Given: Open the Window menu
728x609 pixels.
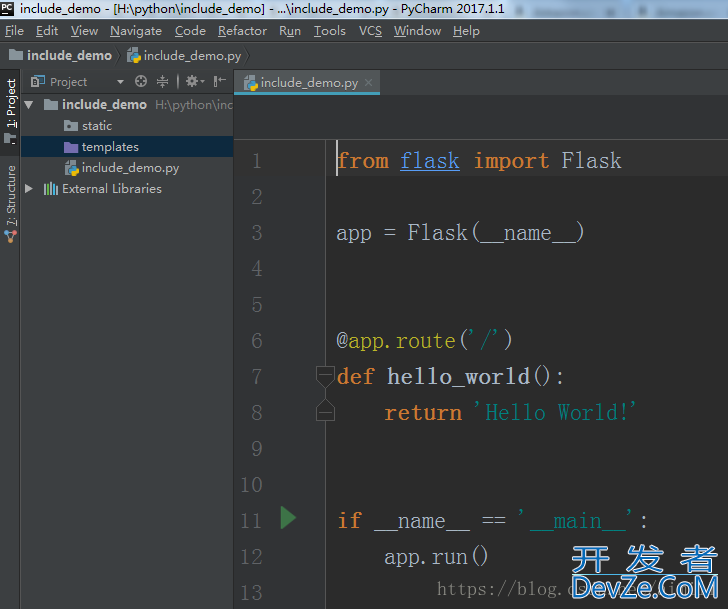Looking at the screenshot, I should click(417, 31).
